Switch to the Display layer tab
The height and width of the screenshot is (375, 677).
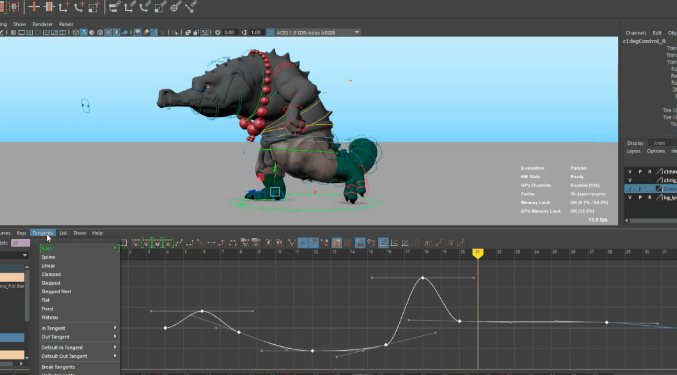(635, 143)
